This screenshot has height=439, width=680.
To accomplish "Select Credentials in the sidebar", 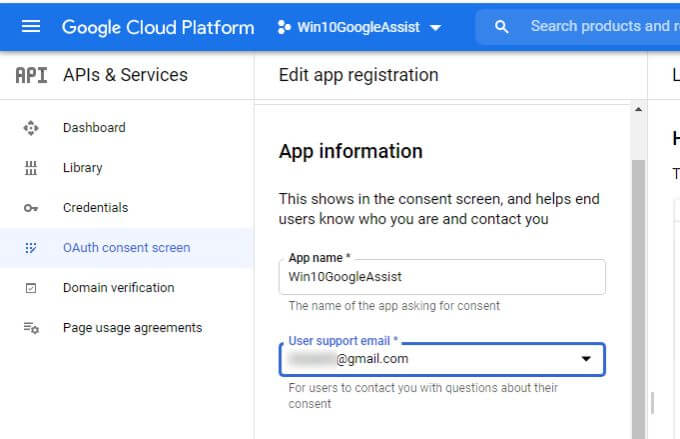I will (95, 208).
